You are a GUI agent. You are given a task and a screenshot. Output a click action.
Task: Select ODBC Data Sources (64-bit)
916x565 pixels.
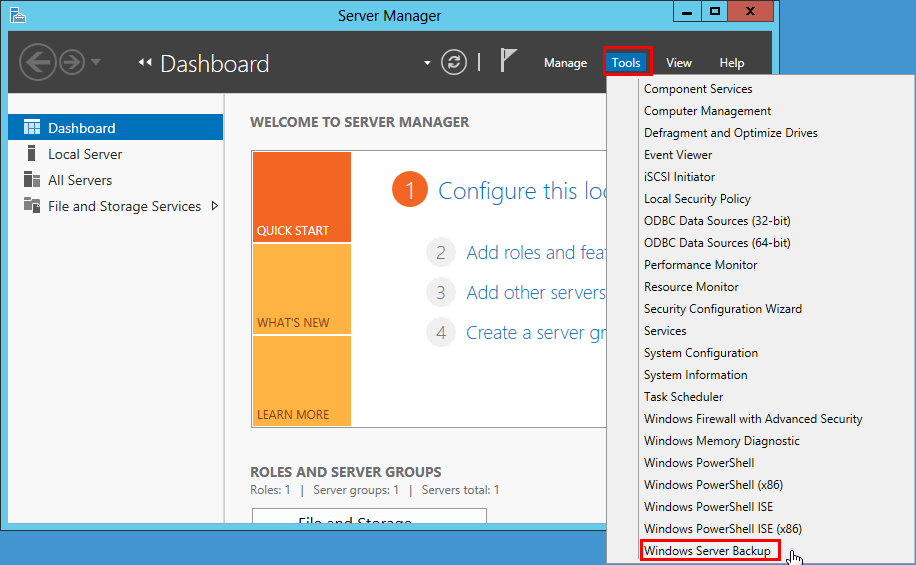(717, 243)
